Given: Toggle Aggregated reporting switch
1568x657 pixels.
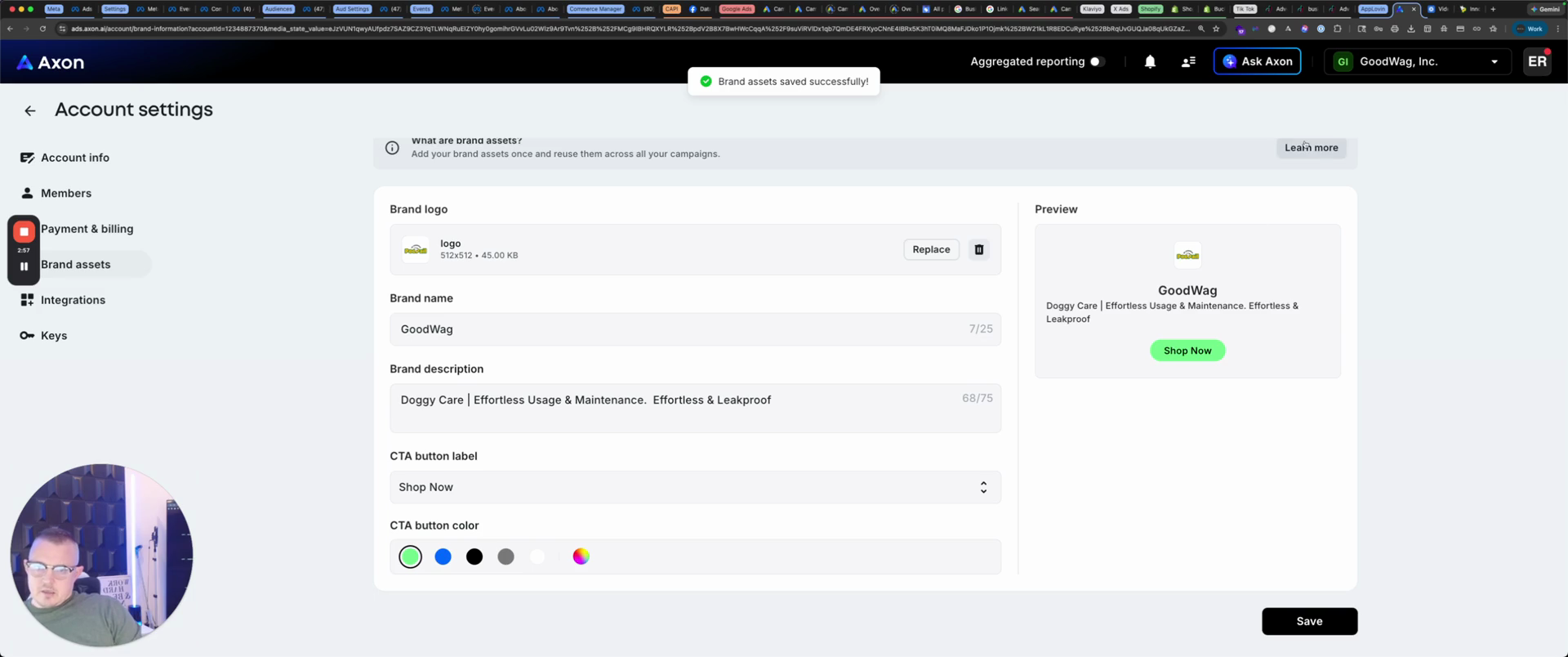Looking at the screenshot, I should coord(1097,62).
